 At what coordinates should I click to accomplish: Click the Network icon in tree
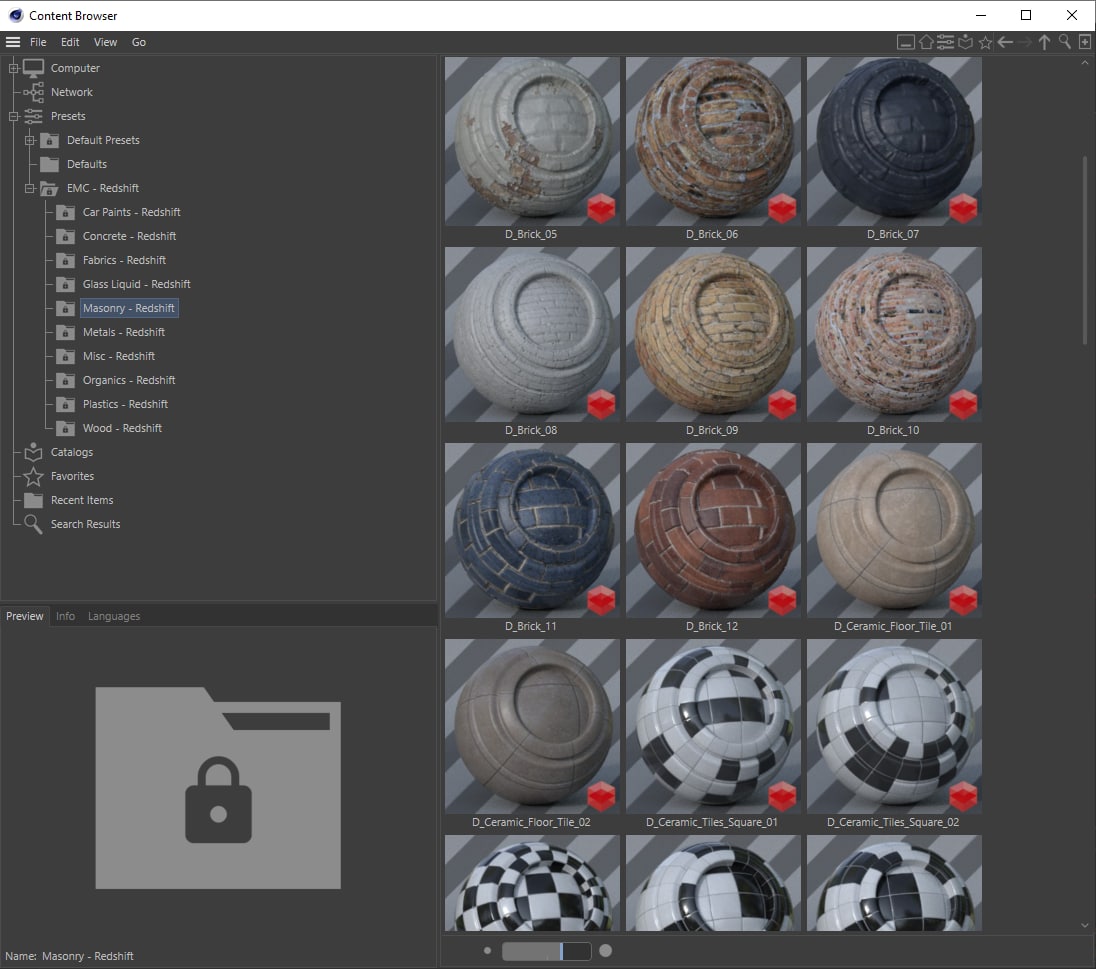[x=33, y=92]
